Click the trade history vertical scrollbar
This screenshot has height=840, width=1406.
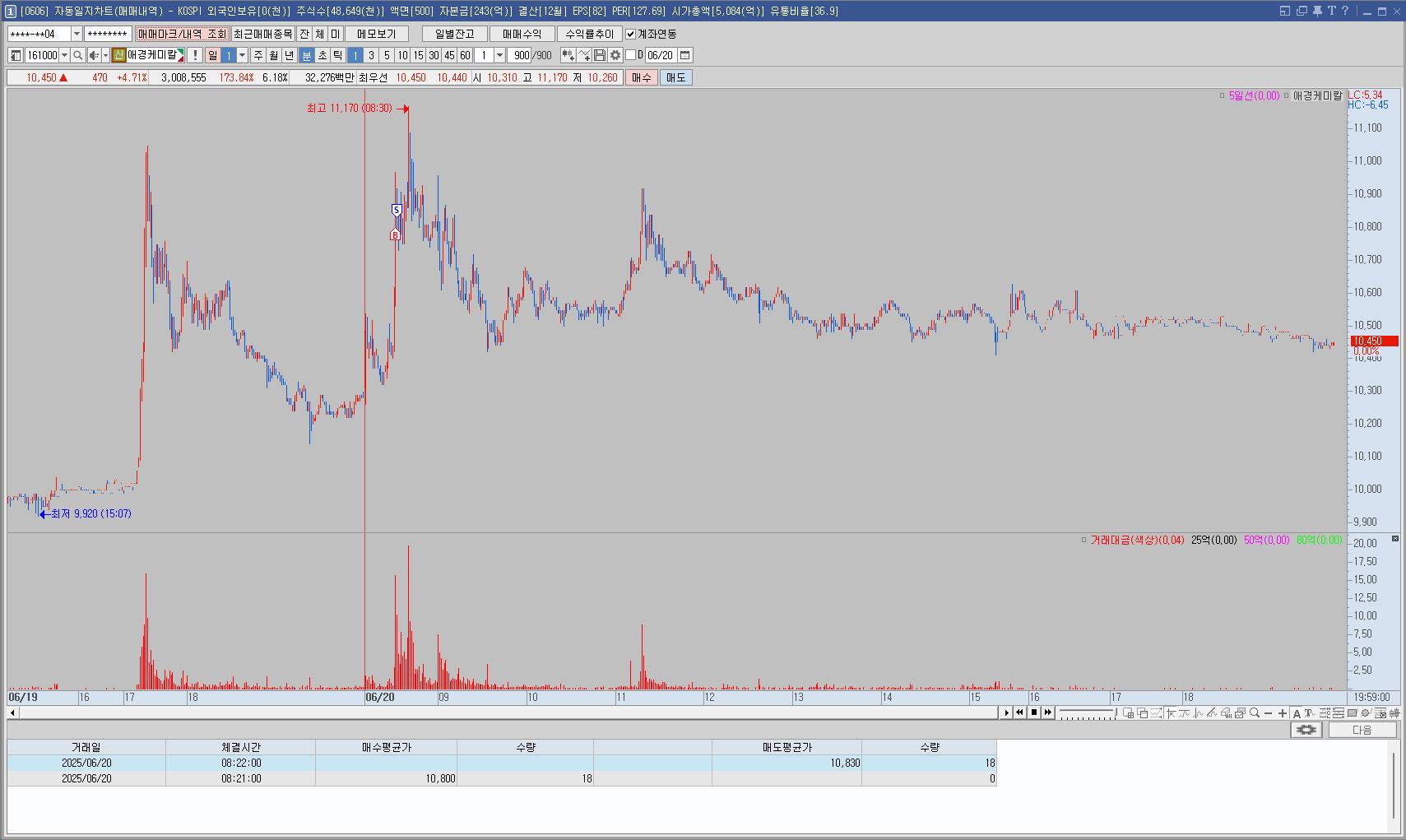pyautogui.click(x=1394, y=786)
